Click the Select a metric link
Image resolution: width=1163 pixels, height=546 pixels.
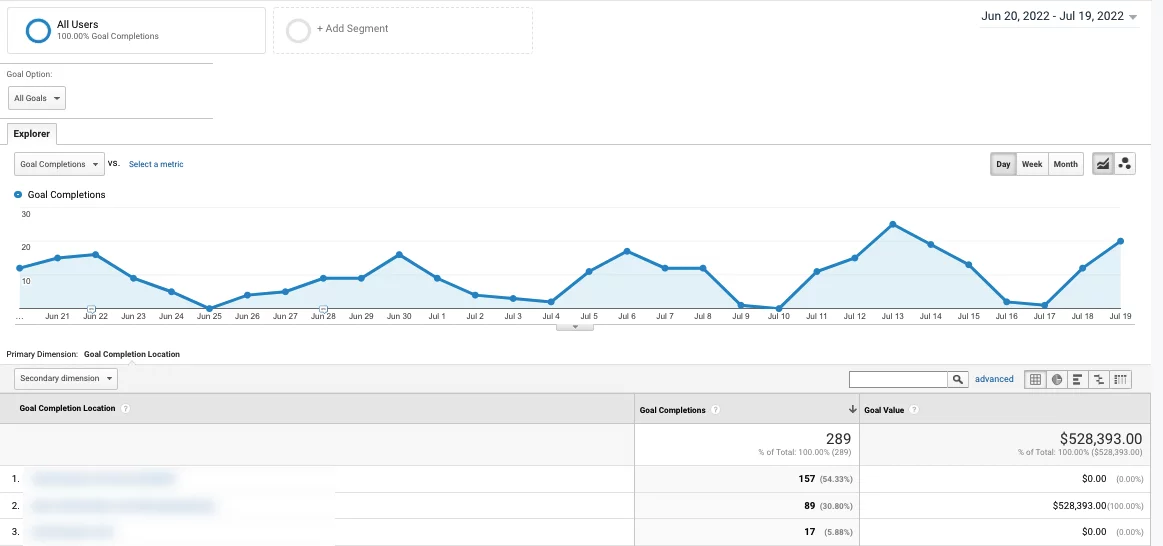pos(156,164)
